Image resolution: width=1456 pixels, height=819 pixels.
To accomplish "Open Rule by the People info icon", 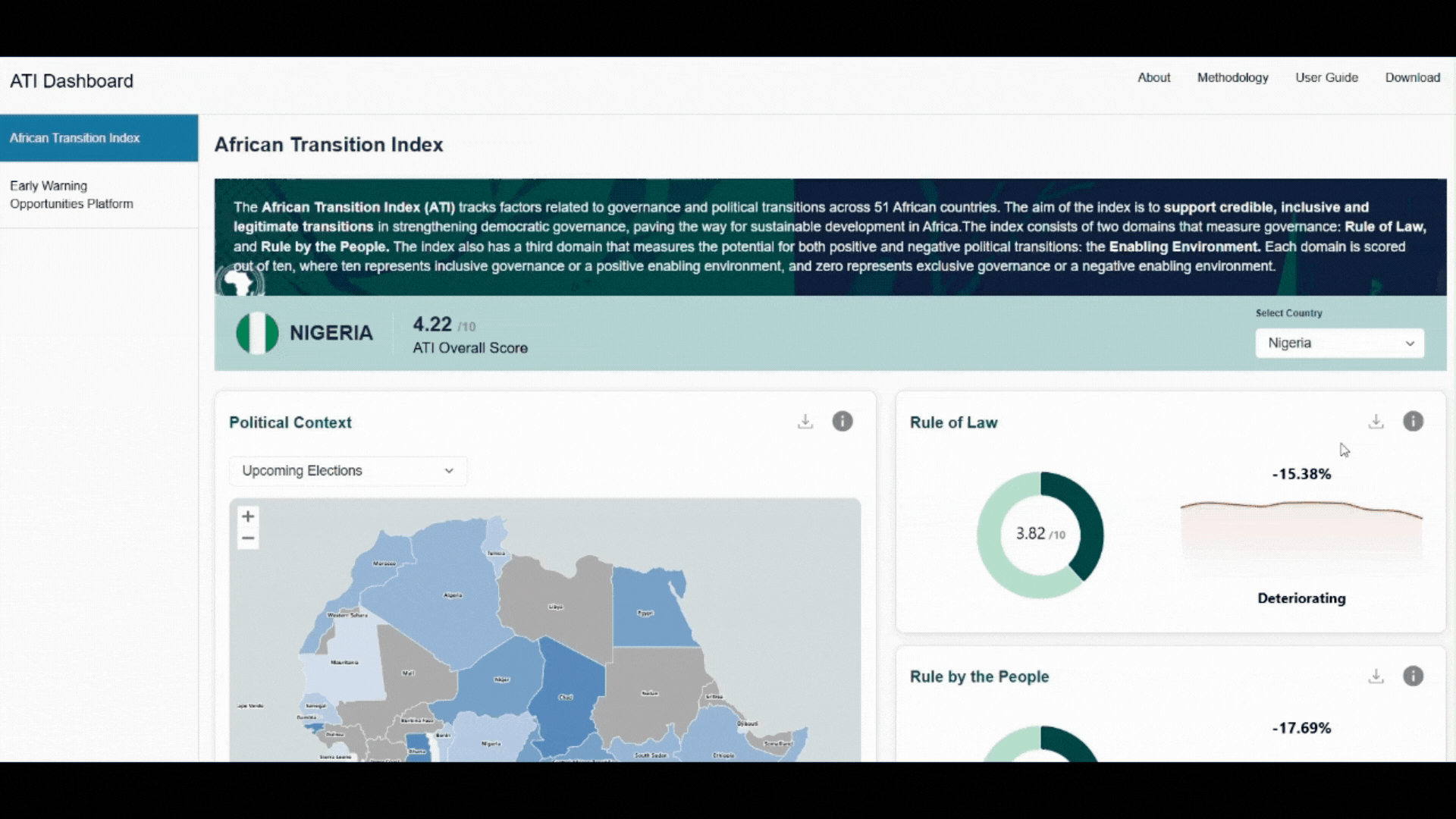I will 1413,676.
